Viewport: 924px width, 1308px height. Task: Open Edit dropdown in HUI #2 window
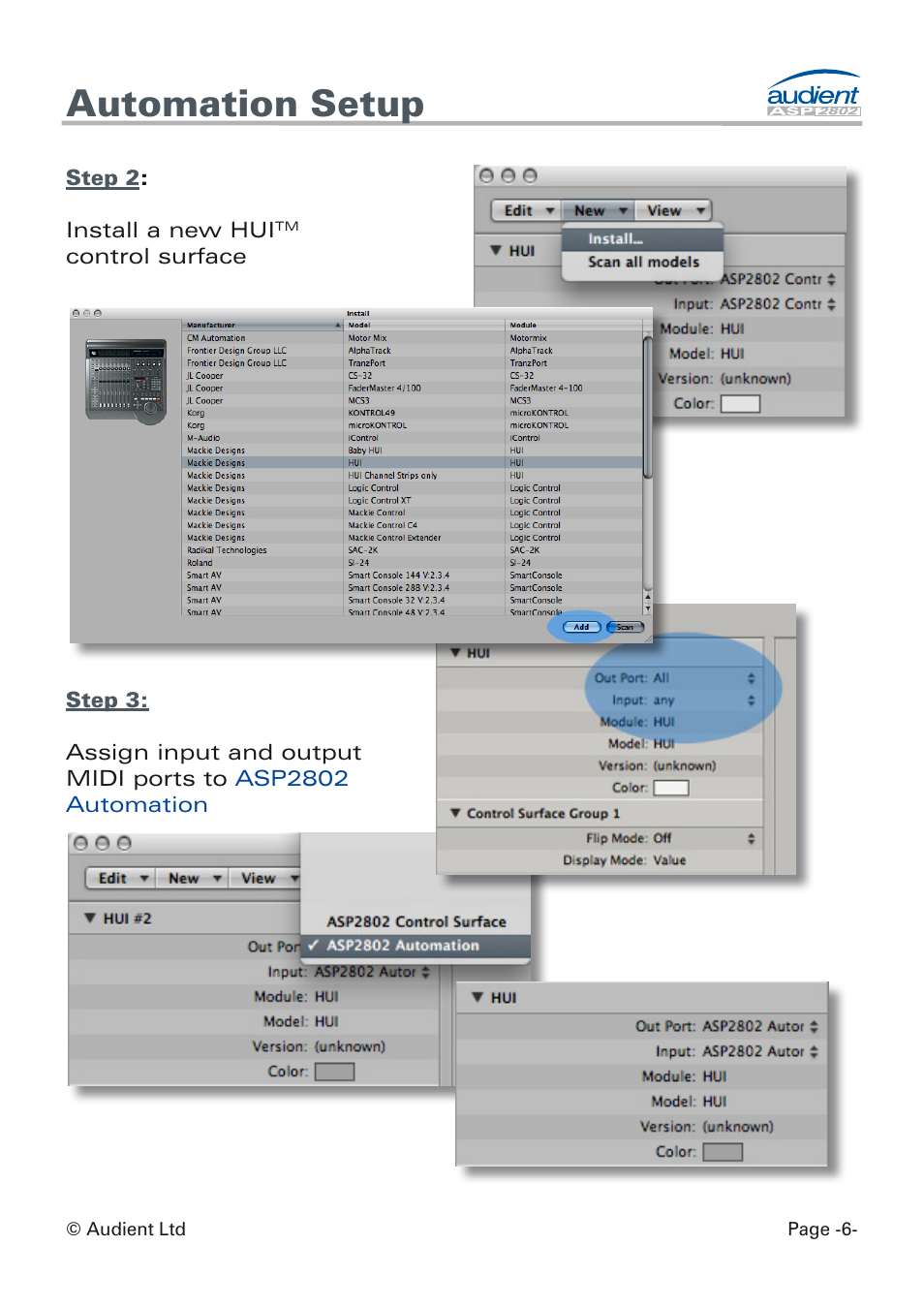120,878
